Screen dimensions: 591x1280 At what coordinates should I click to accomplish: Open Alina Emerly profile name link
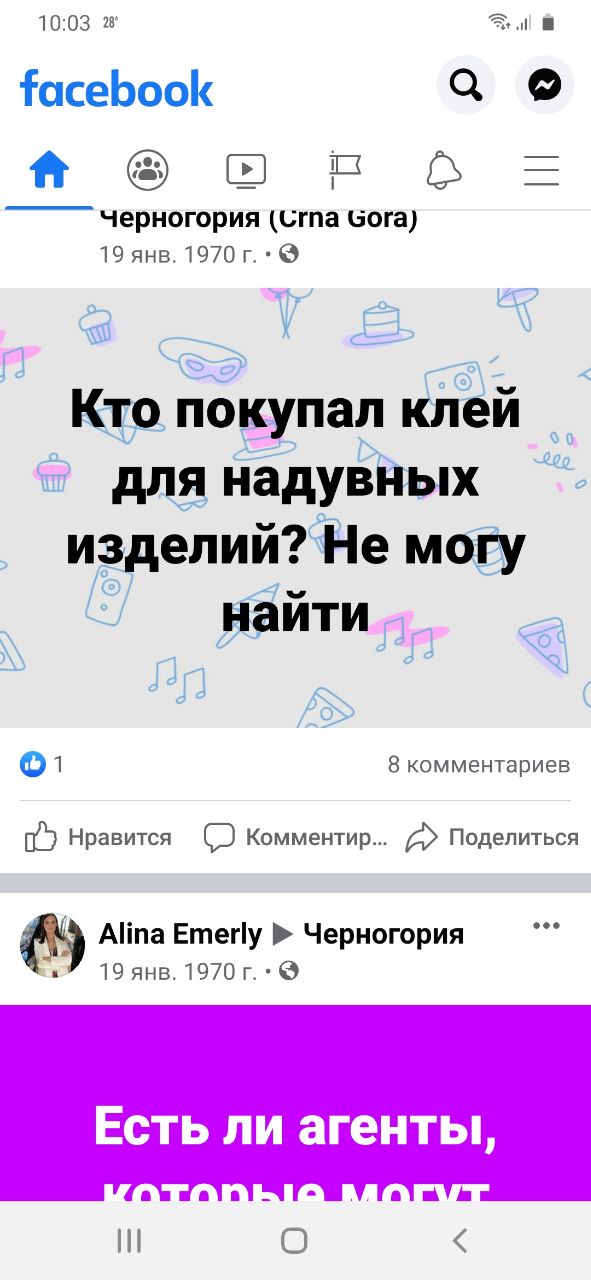coord(180,934)
